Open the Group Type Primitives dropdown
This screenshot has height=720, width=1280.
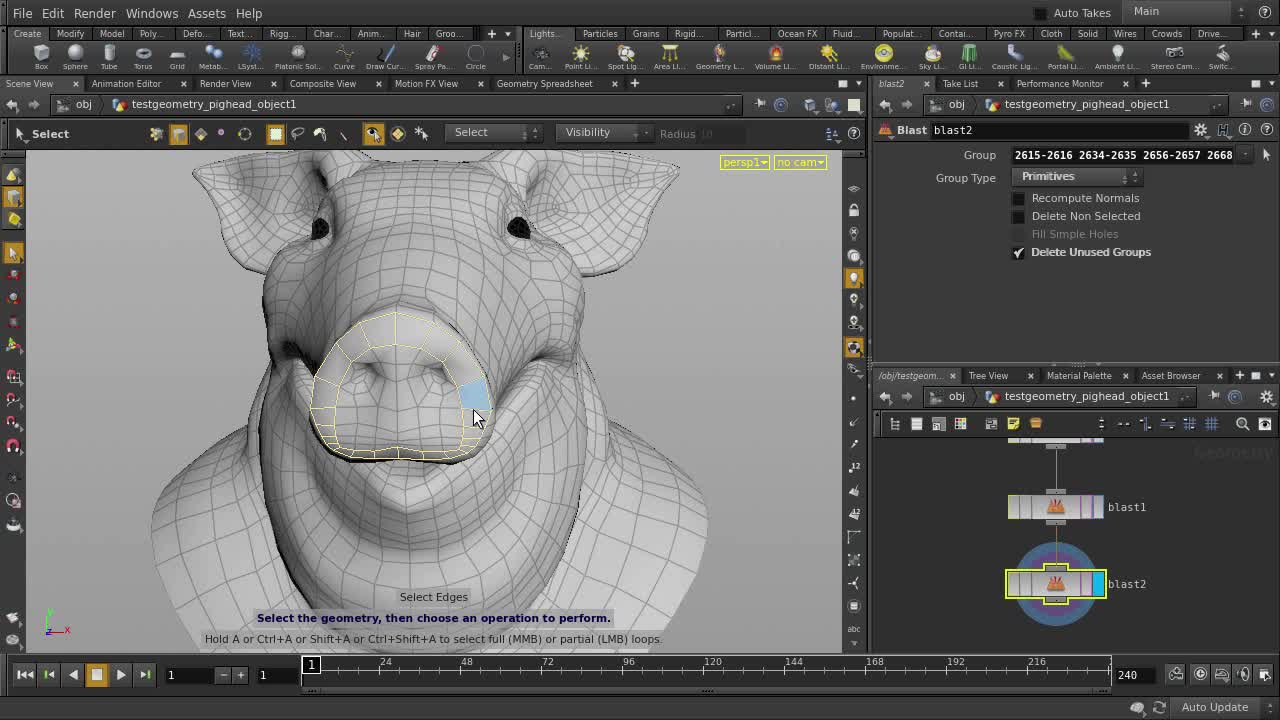click(1076, 177)
